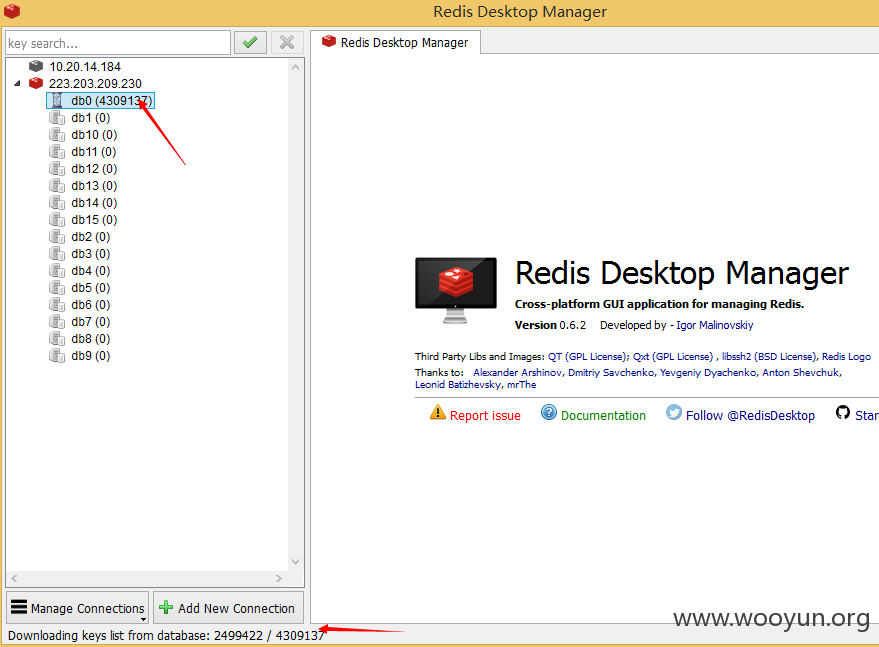Select db0 (4309137) database

[x=100, y=100]
